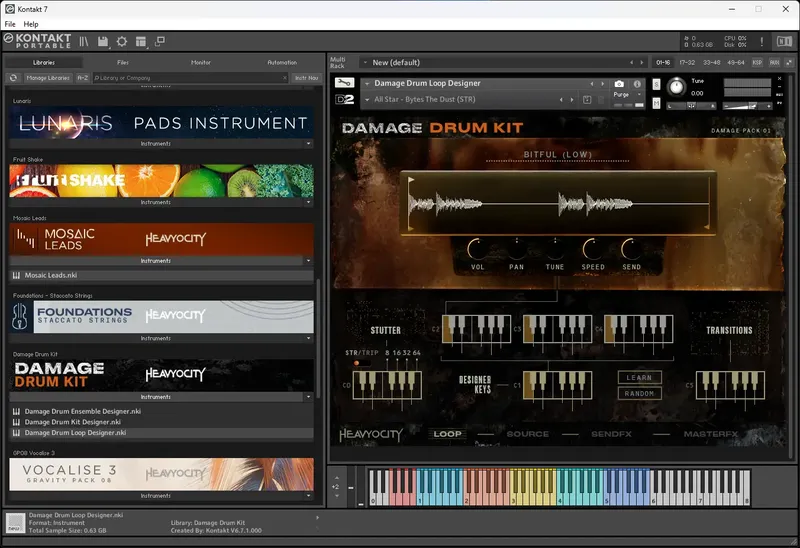Click the workspace layout icon
This screenshot has height=548, width=800.
(x=141, y=41)
